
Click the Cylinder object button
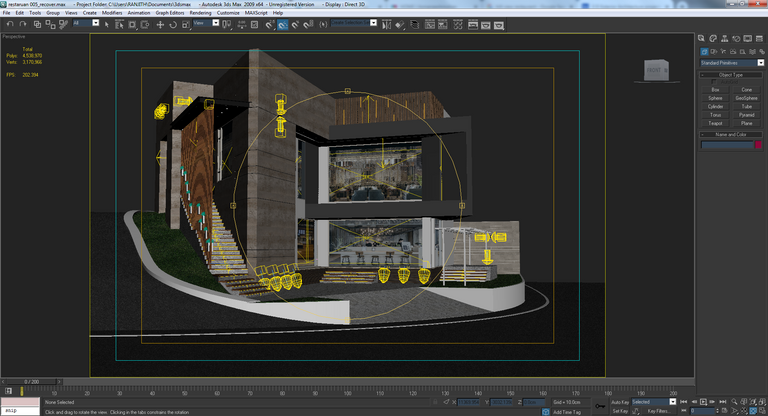coord(715,106)
